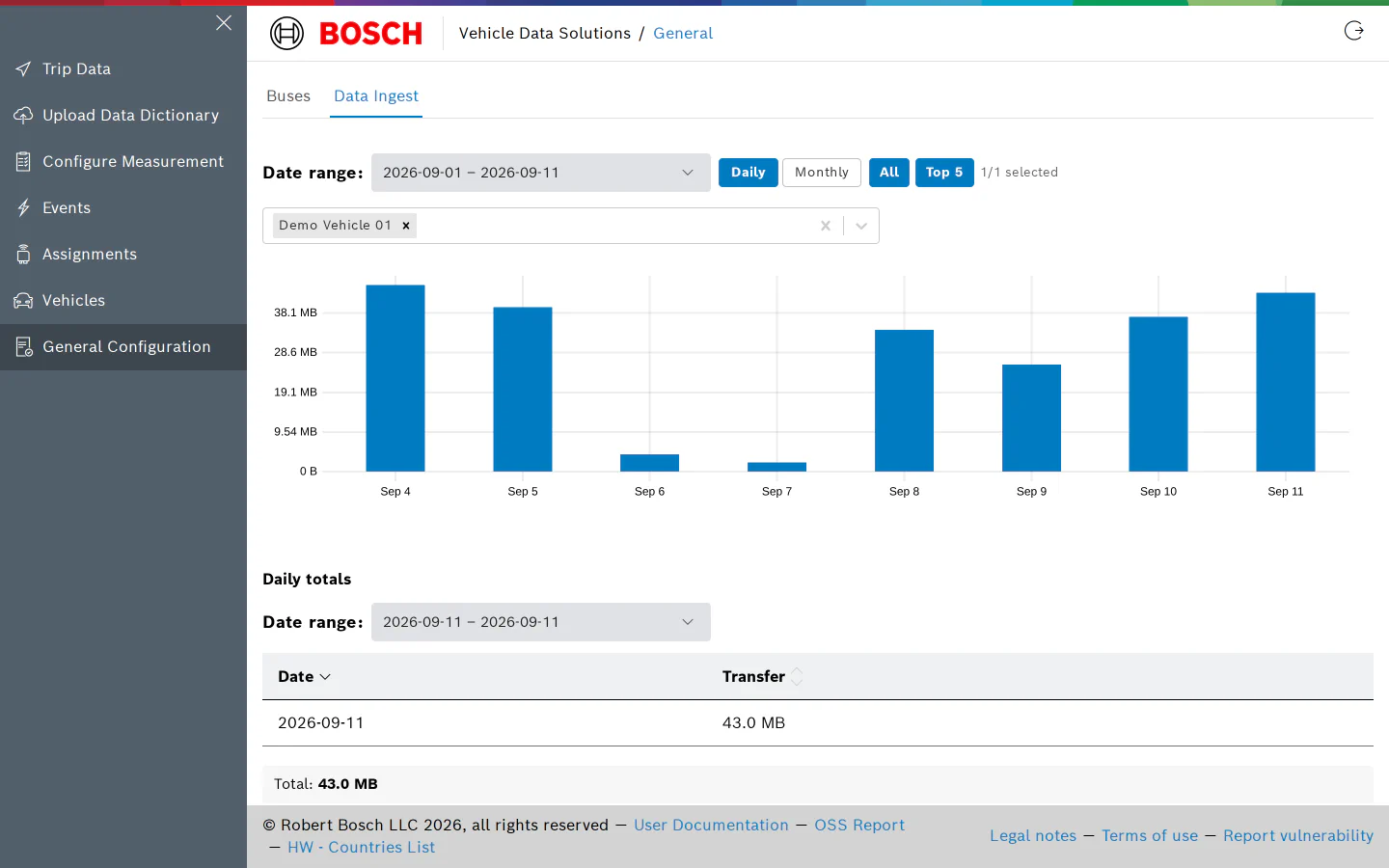Screen dimensions: 1389x868
Task: Click the 43.0 MB transfer cell
Action: point(753,723)
